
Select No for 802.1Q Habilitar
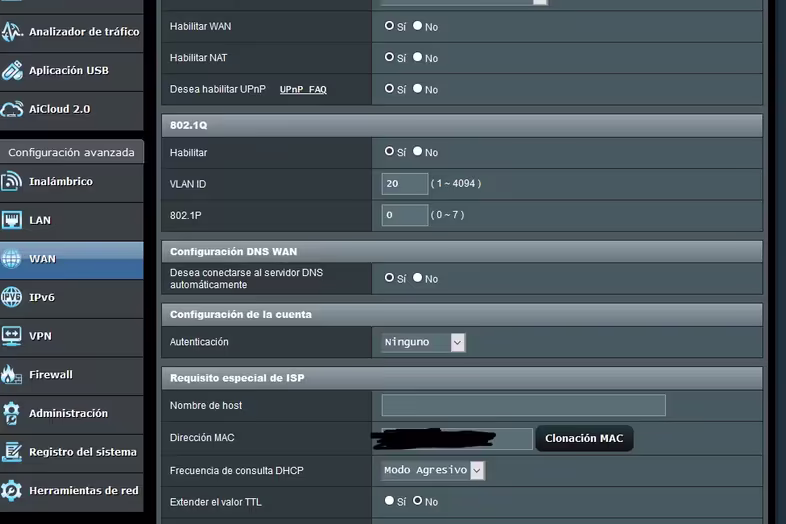tap(418, 151)
